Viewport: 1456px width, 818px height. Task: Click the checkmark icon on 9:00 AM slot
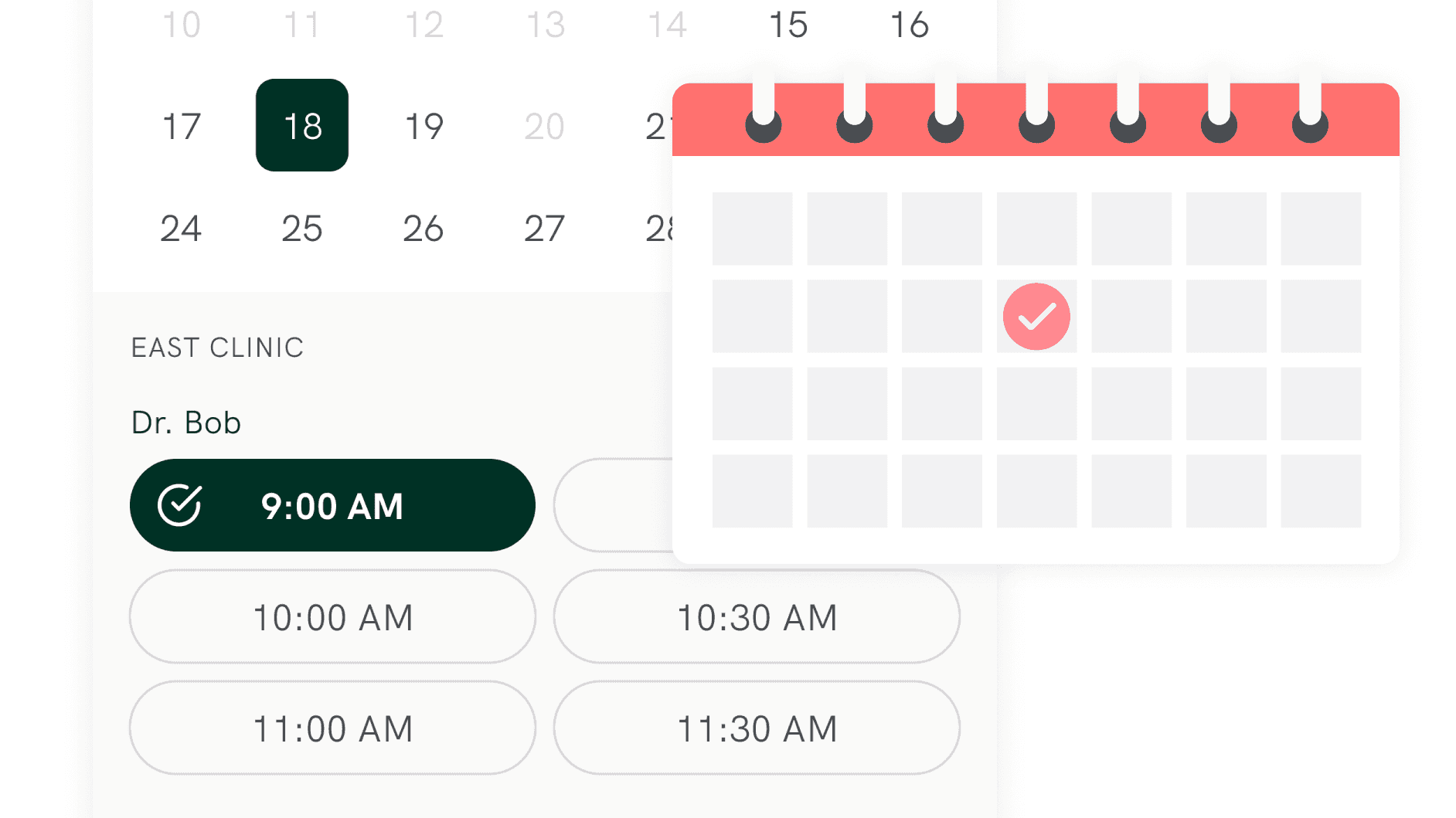[x=179, y=506]
